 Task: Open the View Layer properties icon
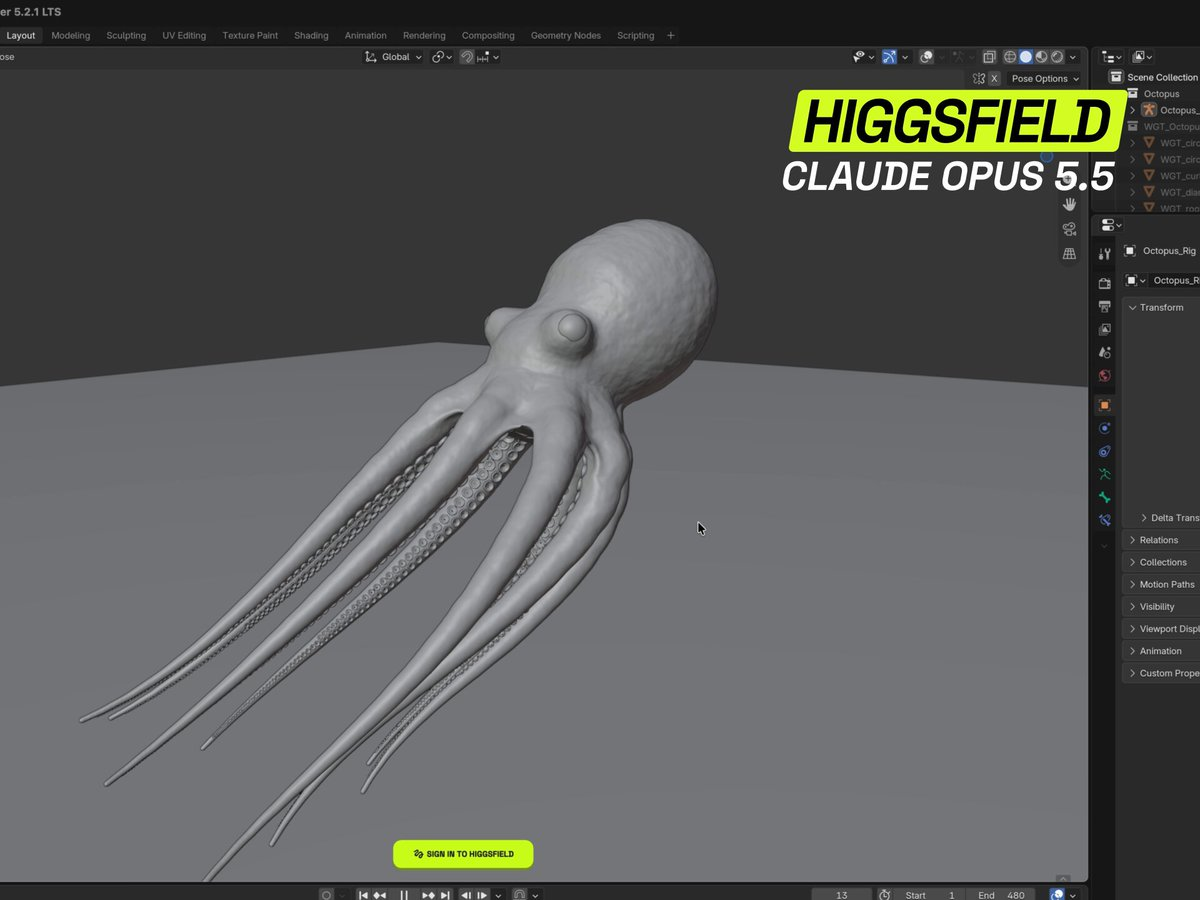(x=1104, y=329)
